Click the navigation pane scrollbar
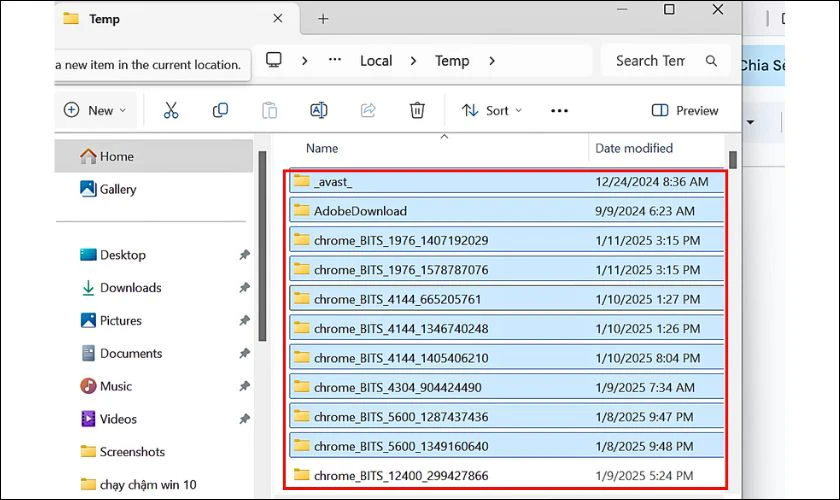 [x=262, y=247]
